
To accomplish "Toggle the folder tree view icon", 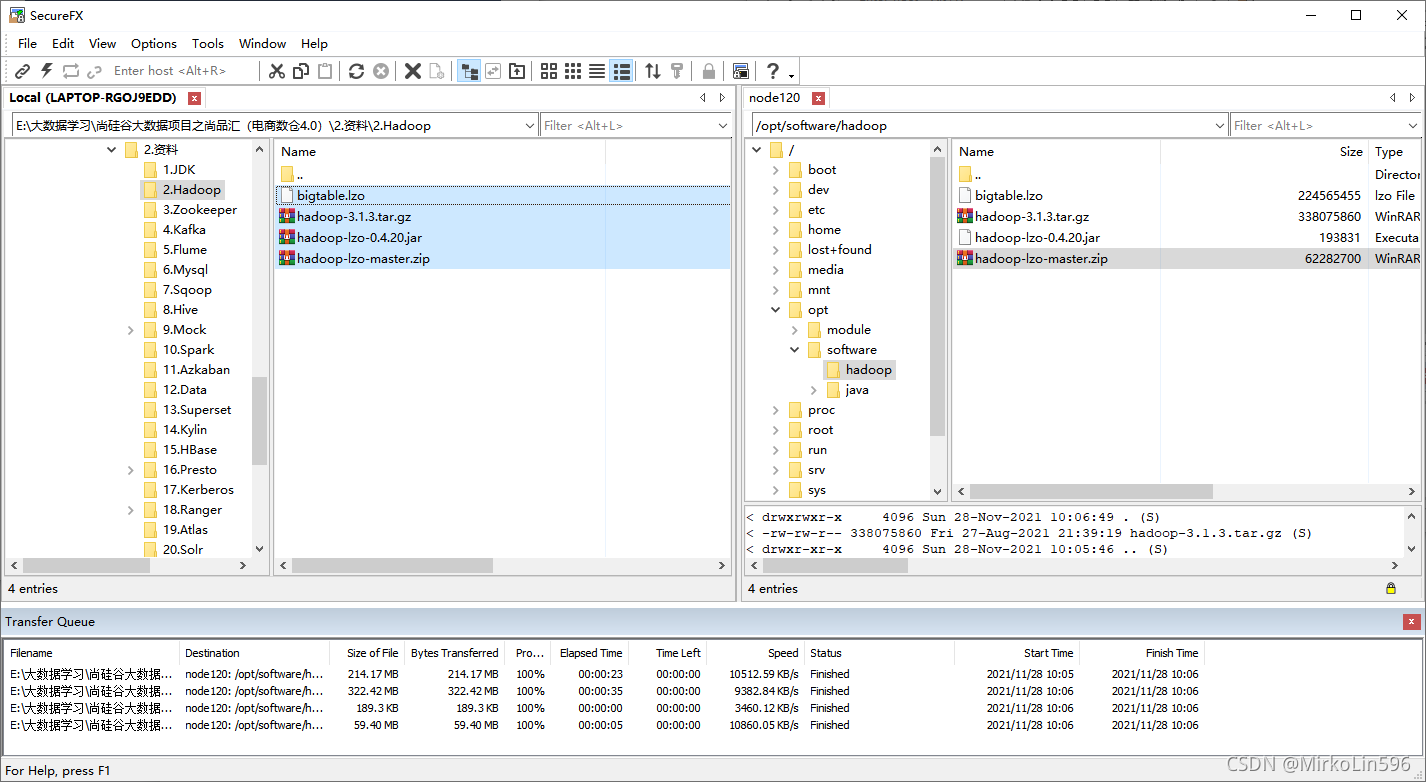I will [x=468, y=71].
